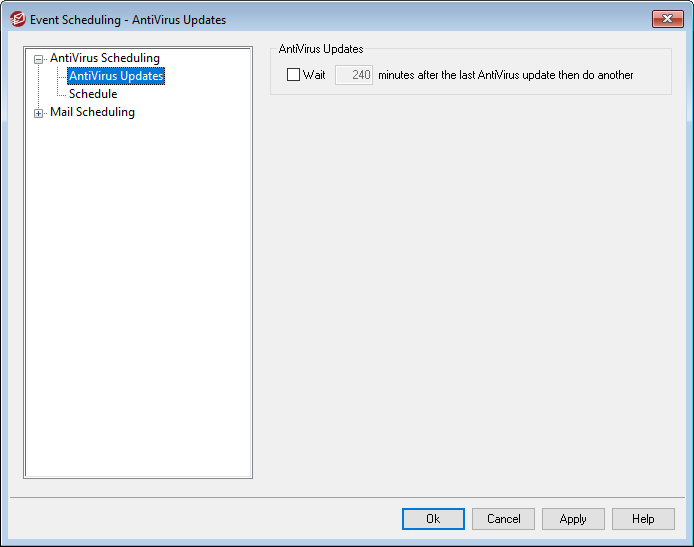Click the Ok button
694x547 pixels.
tap(433, 519)
